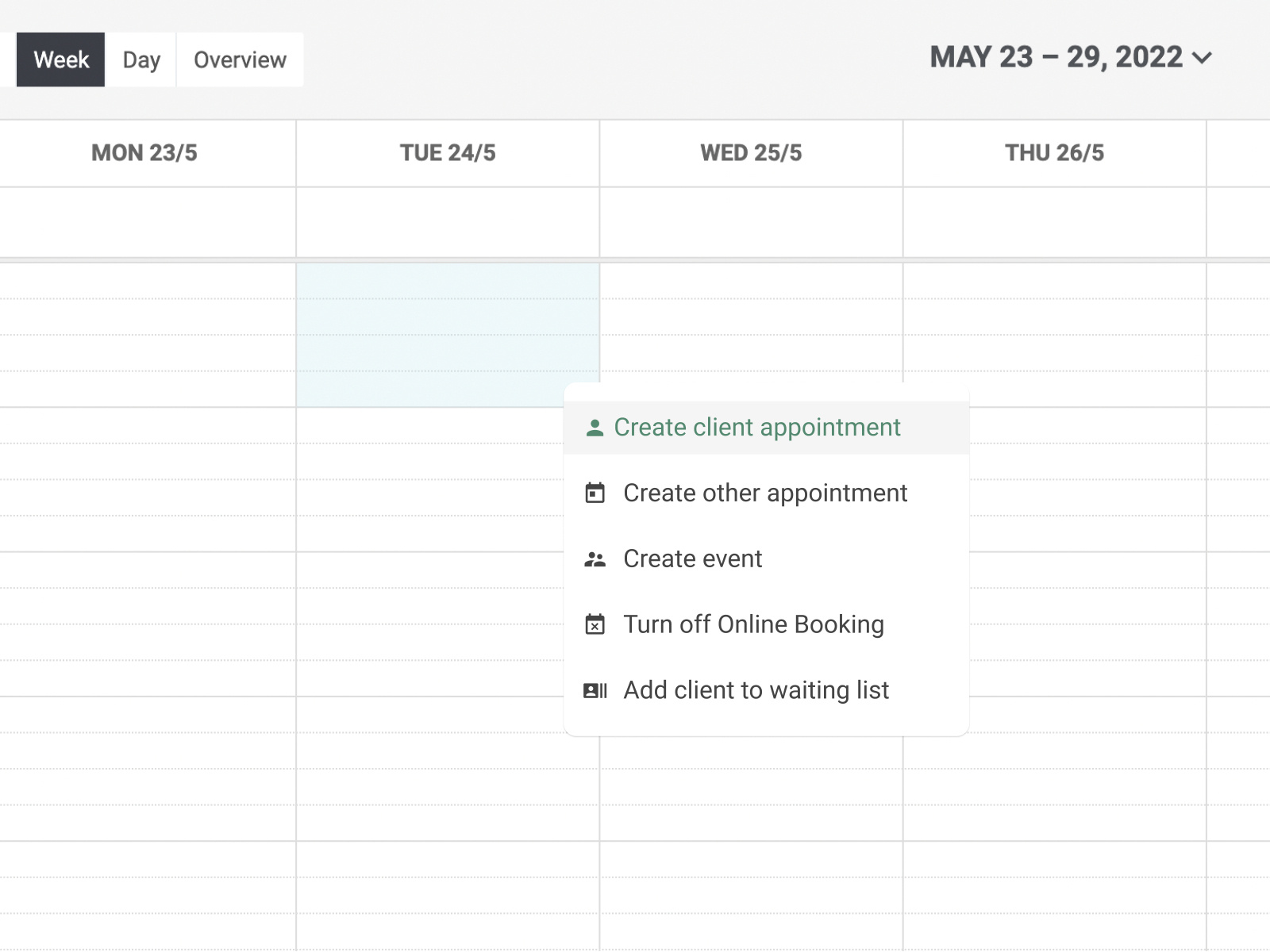
Task: Select the THU 26/5 day header
Action: pyautogui.click(x=1054, y=153)
